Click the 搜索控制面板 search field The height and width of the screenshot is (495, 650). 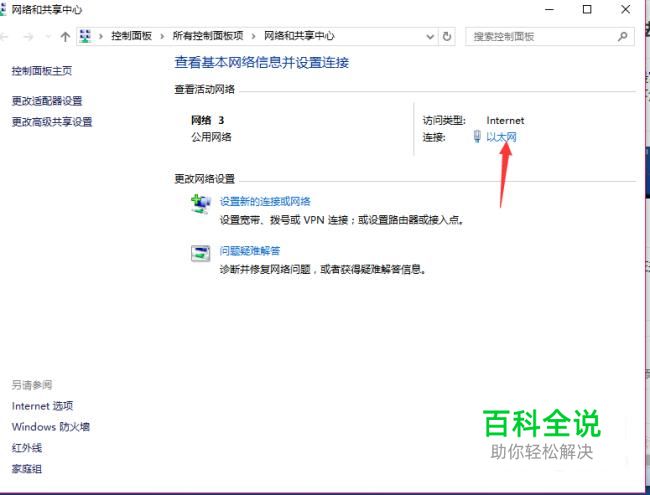pyautogui.click(x=550, y=36)
